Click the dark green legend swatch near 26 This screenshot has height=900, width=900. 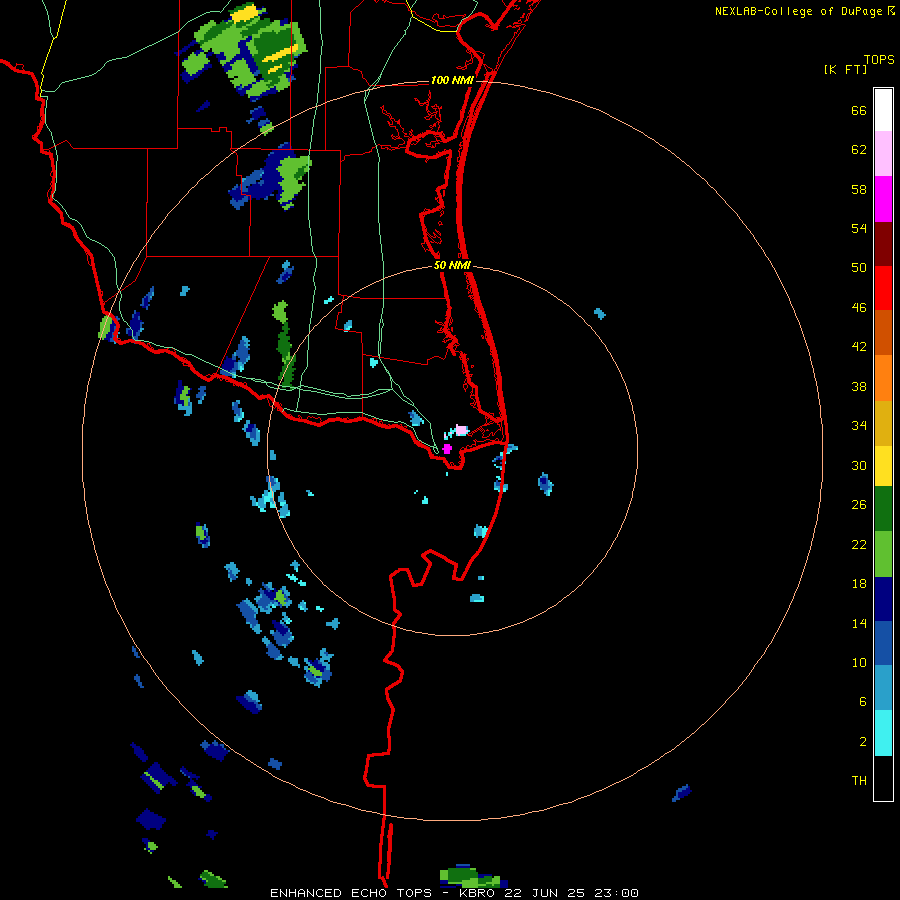tap(883, 509)
